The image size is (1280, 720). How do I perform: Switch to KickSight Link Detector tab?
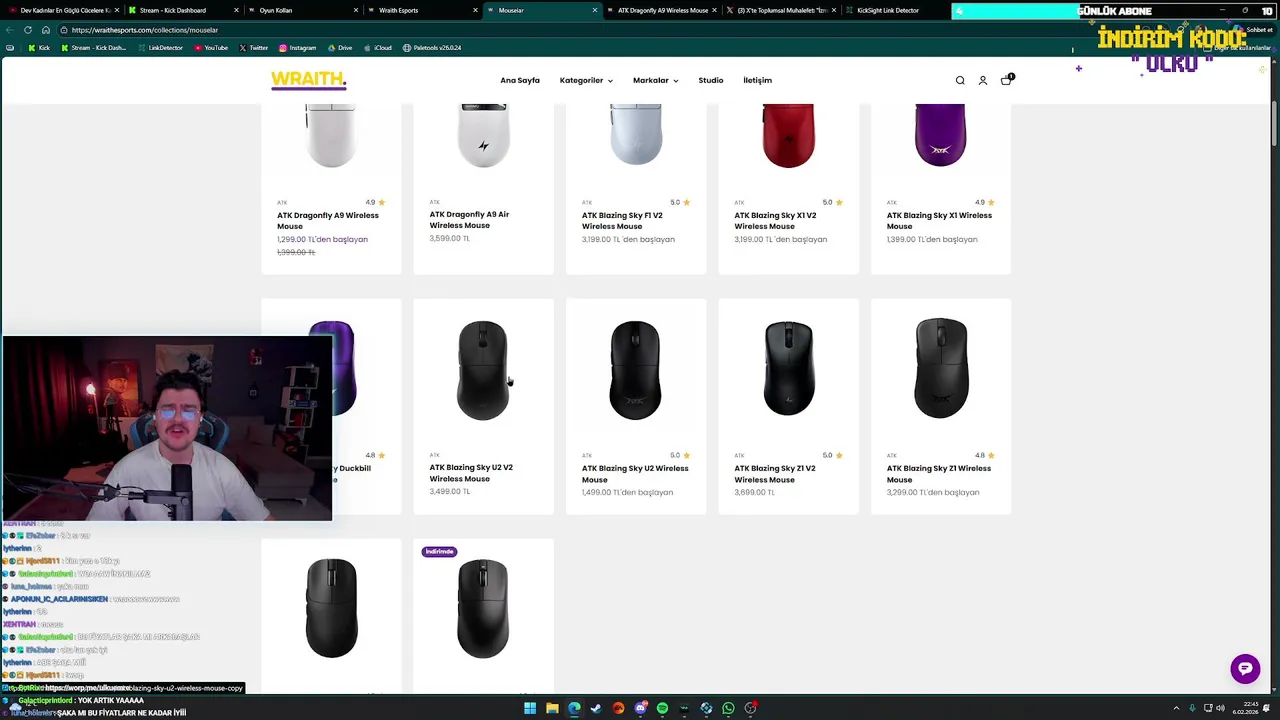click(x=895, y=10)
